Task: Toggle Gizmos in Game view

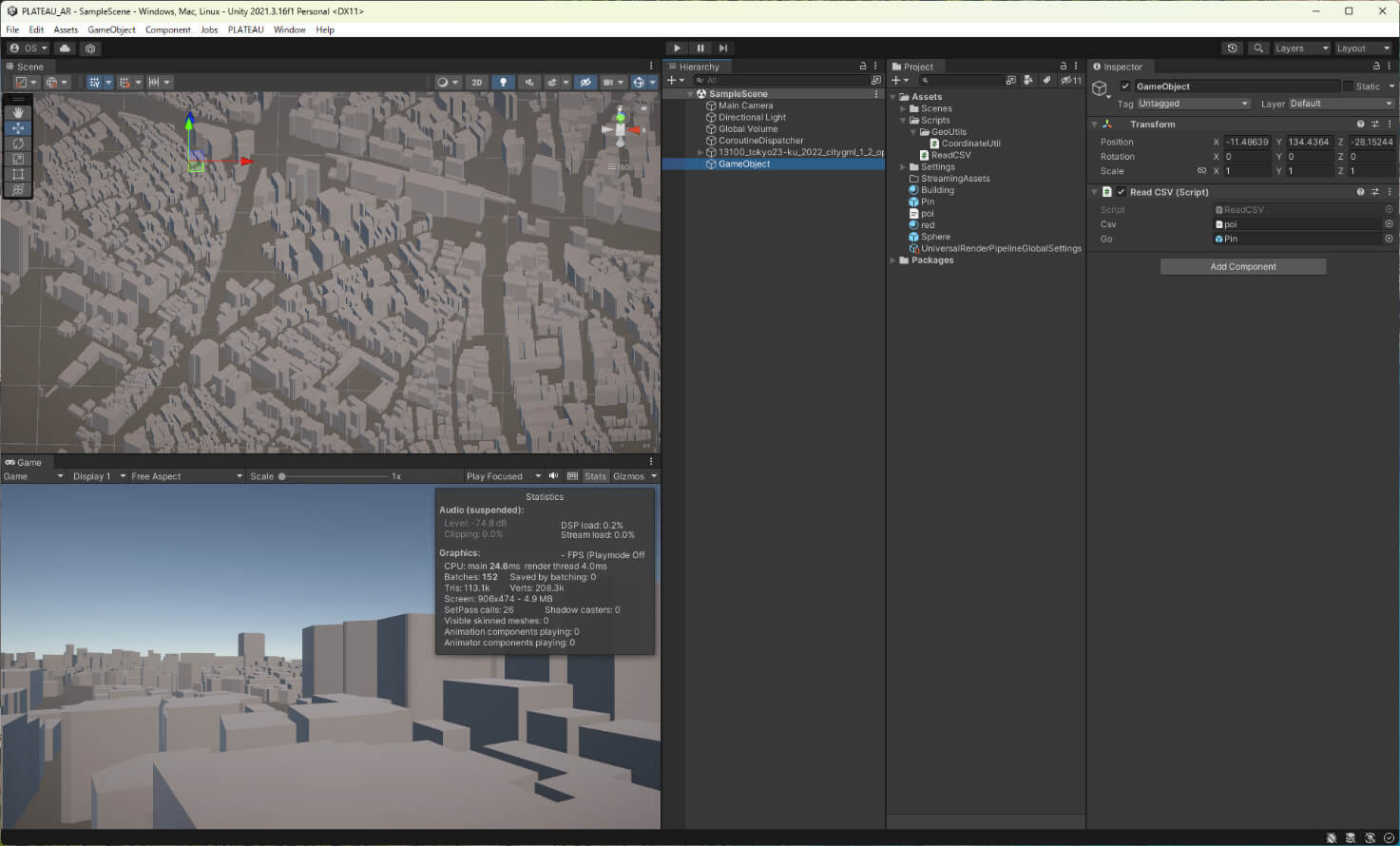Action: 628,476
